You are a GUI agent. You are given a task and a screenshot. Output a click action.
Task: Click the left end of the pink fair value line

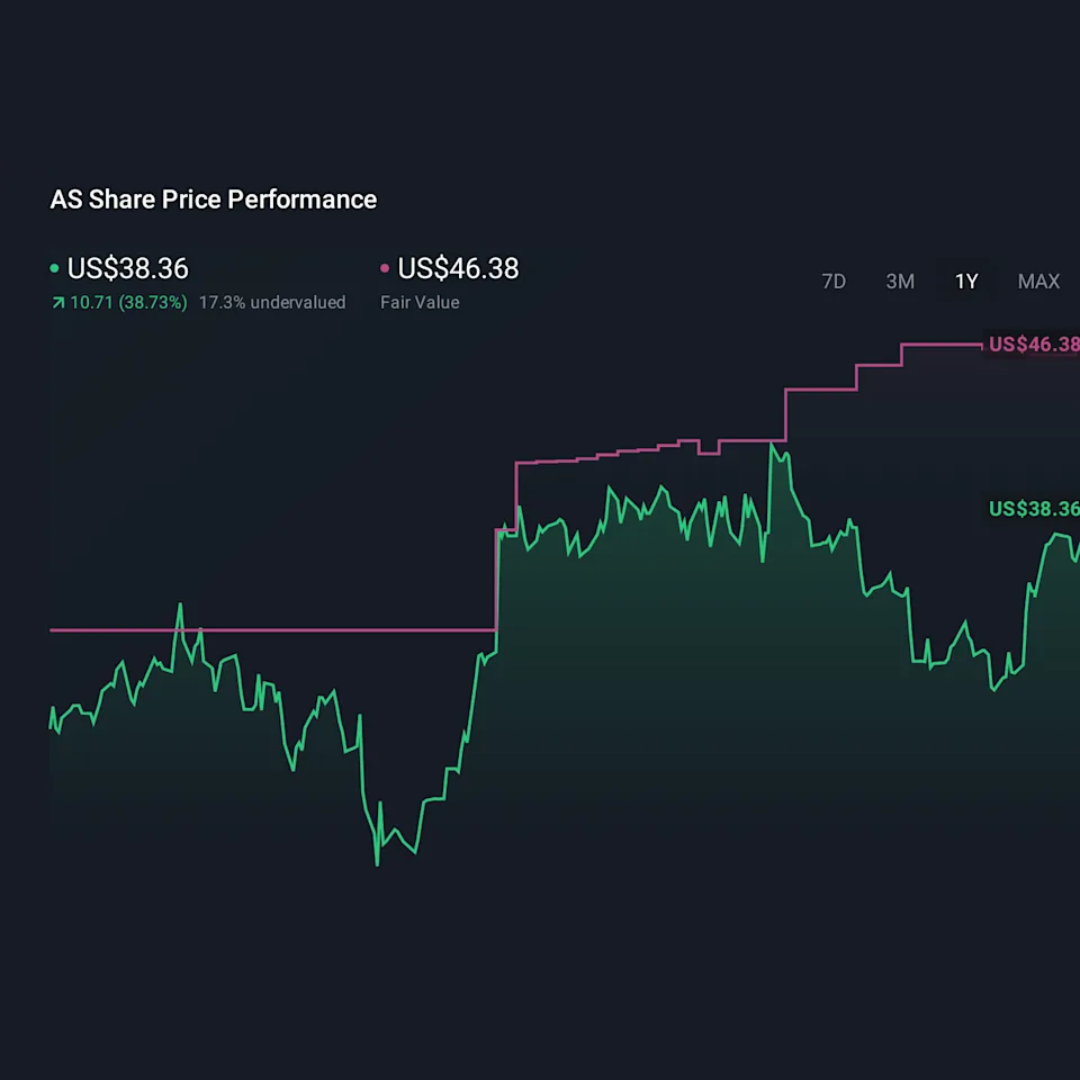click(x=52, y=630)
